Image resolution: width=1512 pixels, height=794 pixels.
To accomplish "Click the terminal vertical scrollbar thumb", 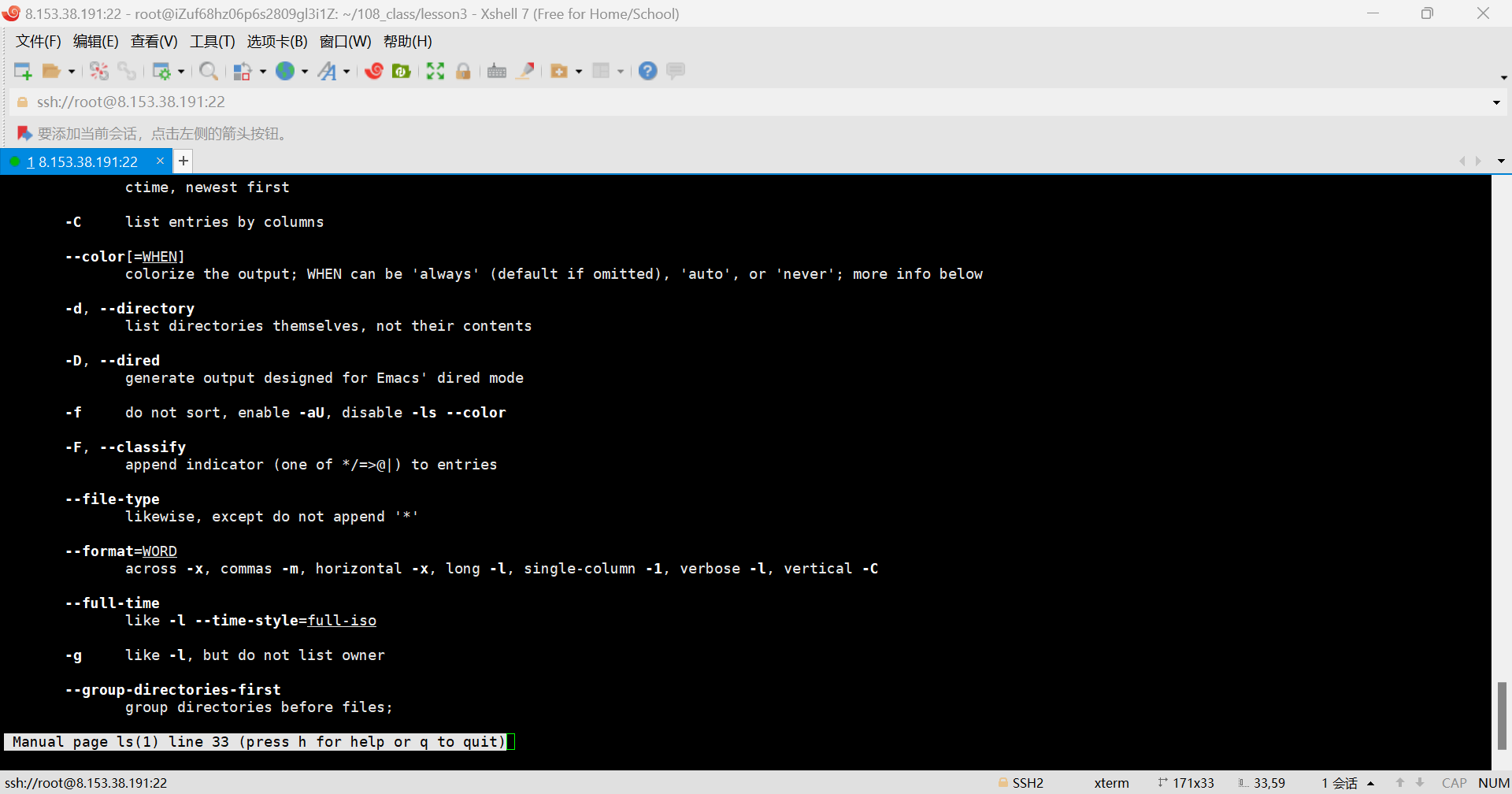I will [x=1502, y=716].
